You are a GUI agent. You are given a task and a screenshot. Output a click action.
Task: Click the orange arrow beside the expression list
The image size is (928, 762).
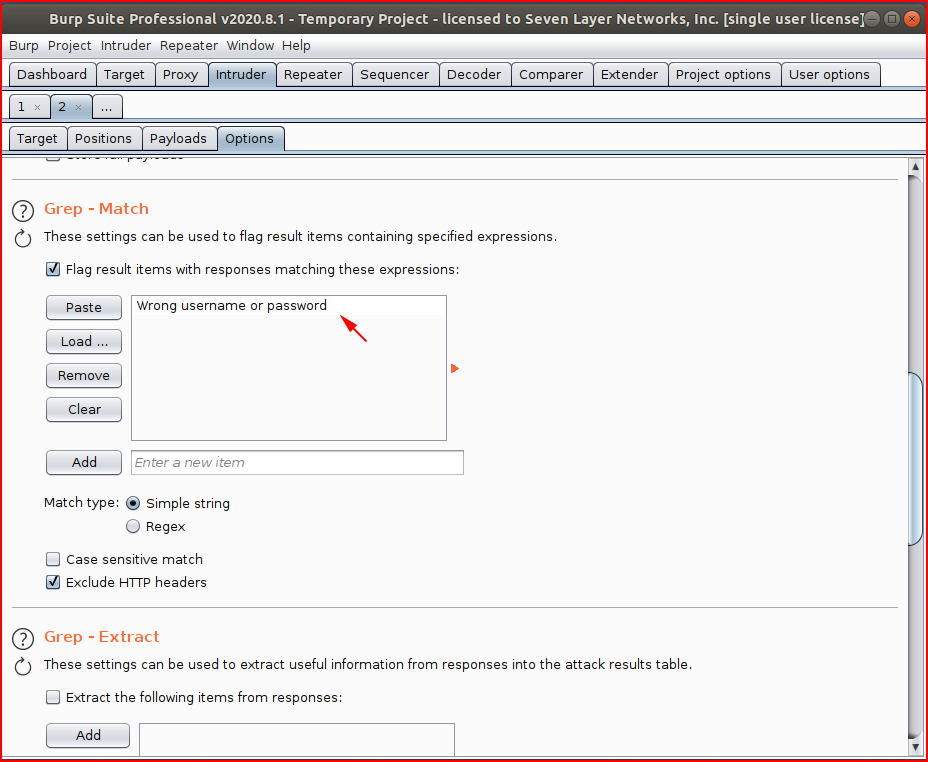(x=455, y=369)
